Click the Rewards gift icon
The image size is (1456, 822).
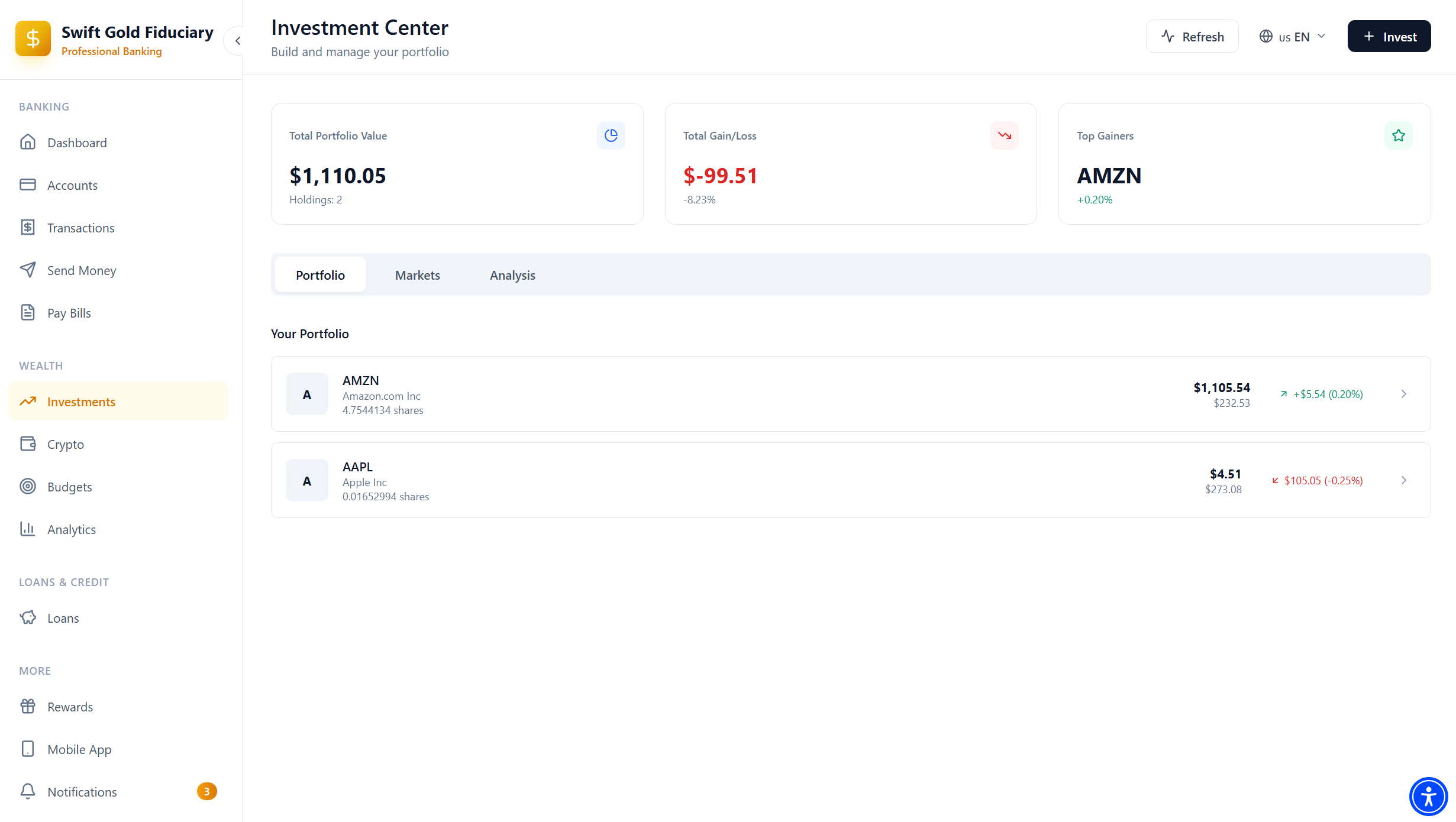pos(28,707)
